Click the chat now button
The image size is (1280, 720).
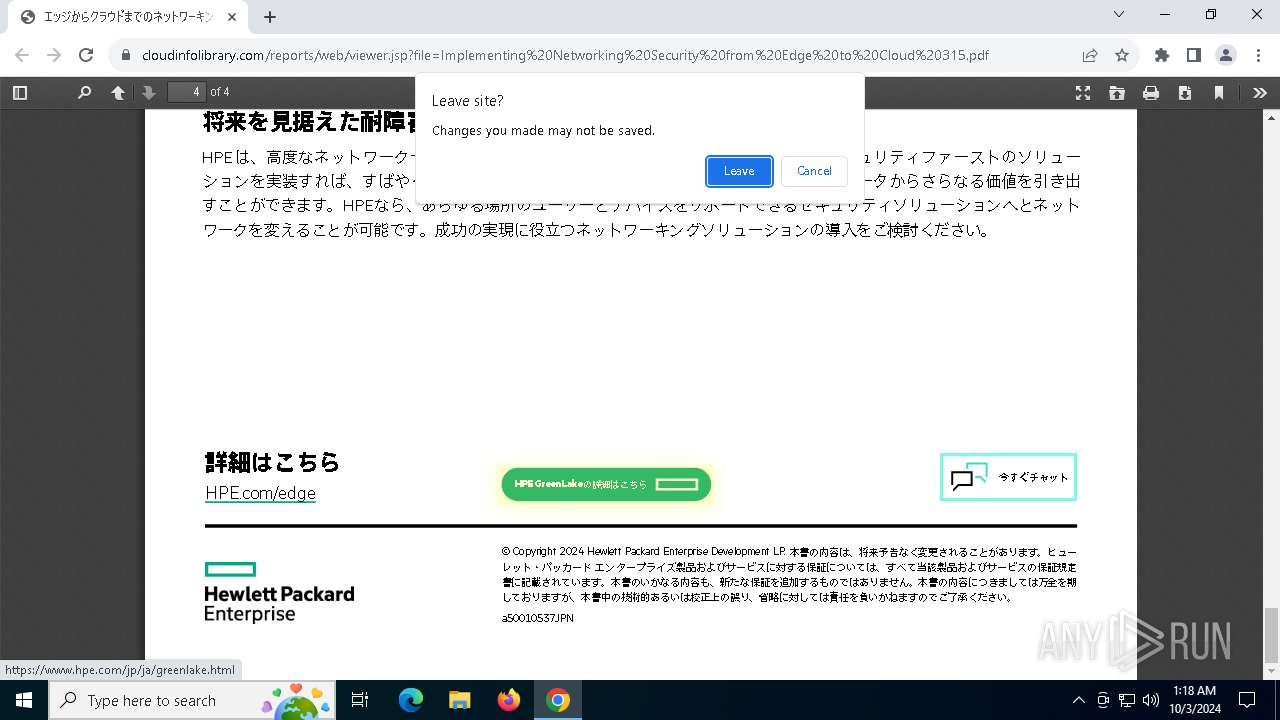1008,477
